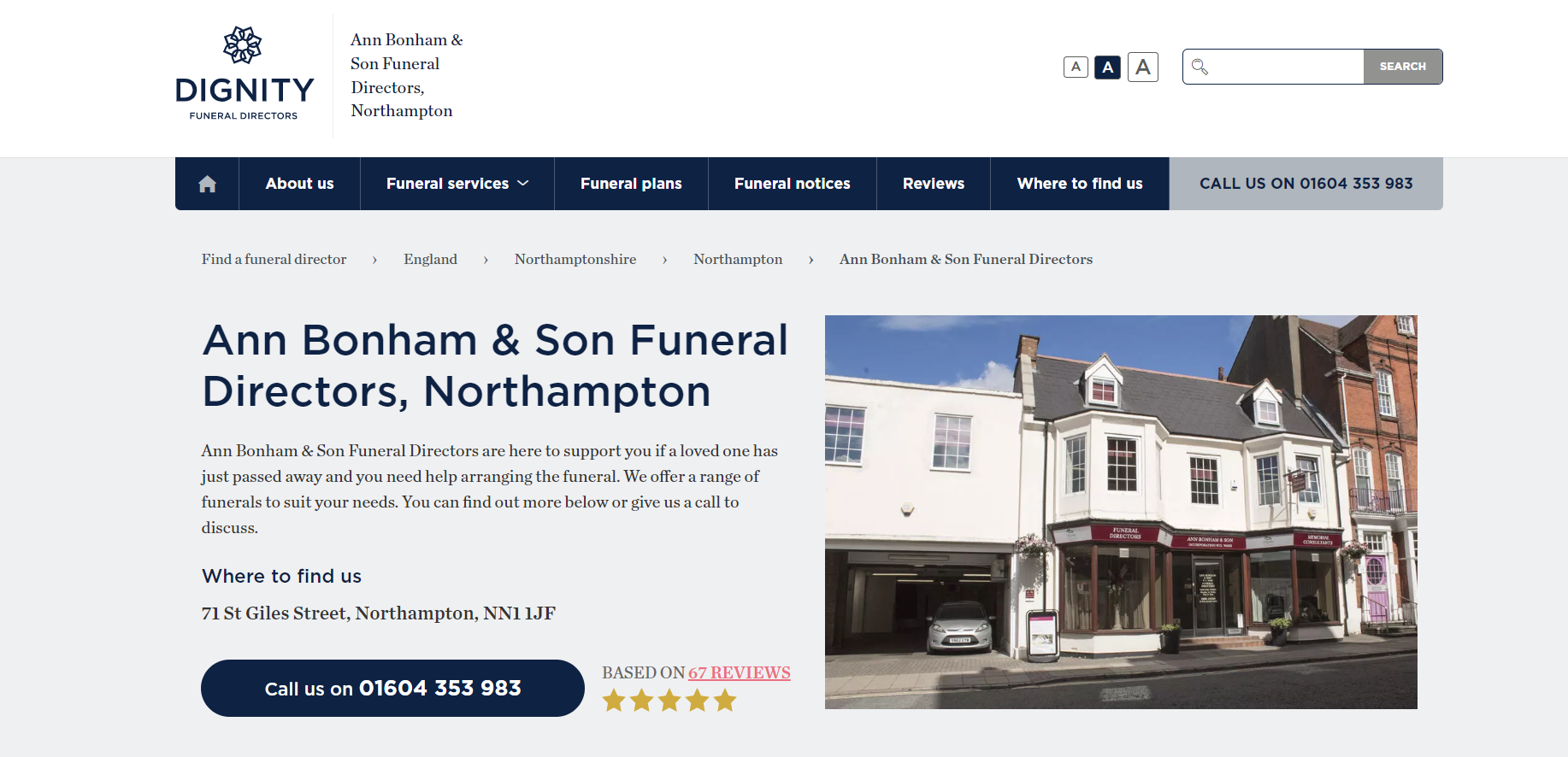Click the Dignity Funeral Directors logo
The width and height of the screenshot is (1568, 757).
[244, 73]
